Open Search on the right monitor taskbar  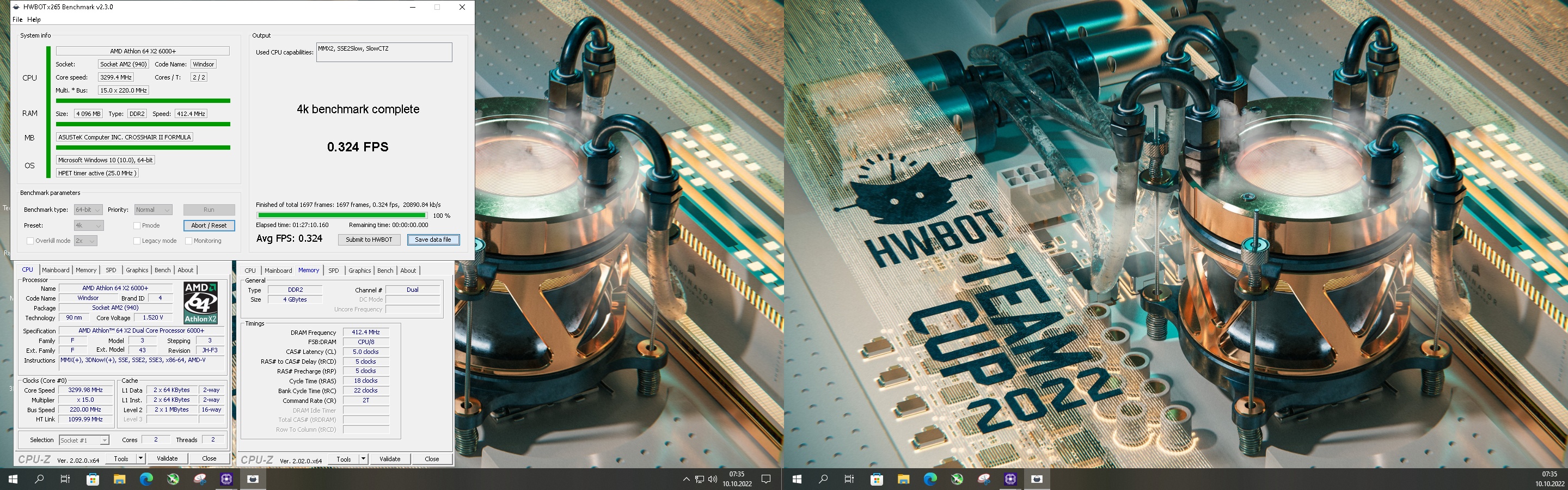pos(824,479)
